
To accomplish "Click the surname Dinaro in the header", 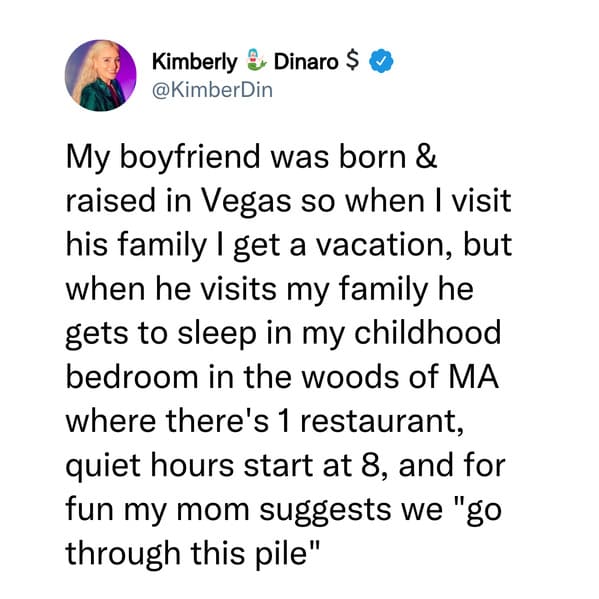I will [306, 62].
